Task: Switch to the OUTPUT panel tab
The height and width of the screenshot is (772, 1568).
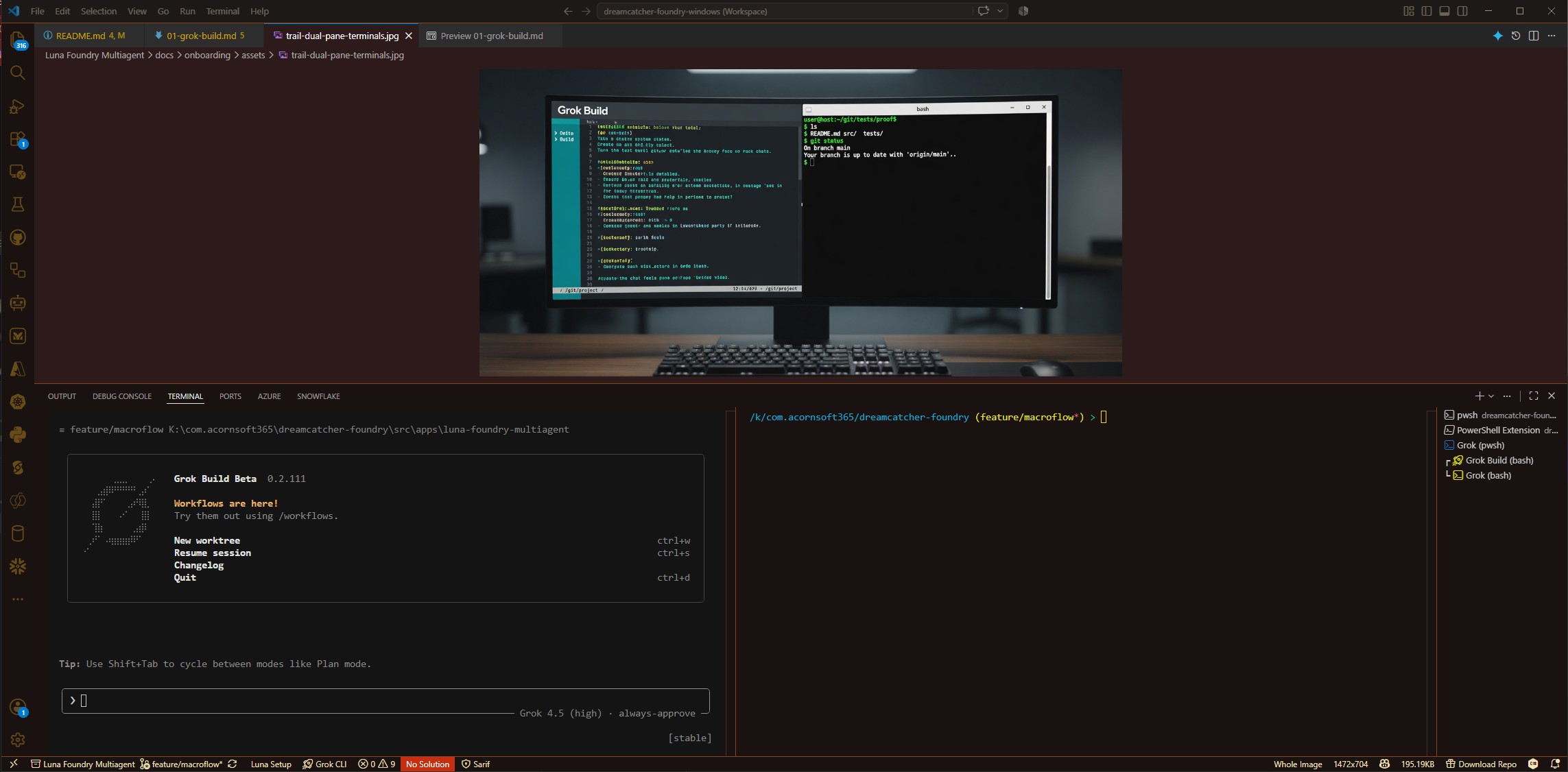Action: click(62, 396)
